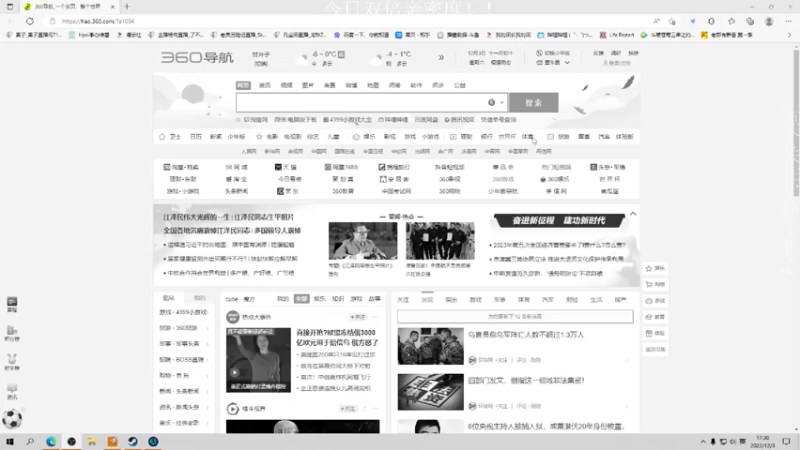Open the browser profile avatar icon
The height and width of the screenshot is (450, 800).
click(x=769, y=21)
